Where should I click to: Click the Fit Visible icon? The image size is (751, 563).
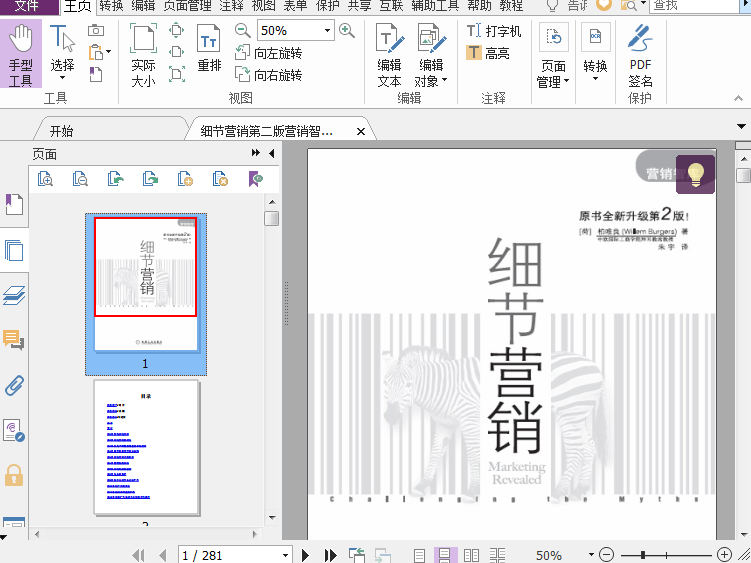(176, 74)
